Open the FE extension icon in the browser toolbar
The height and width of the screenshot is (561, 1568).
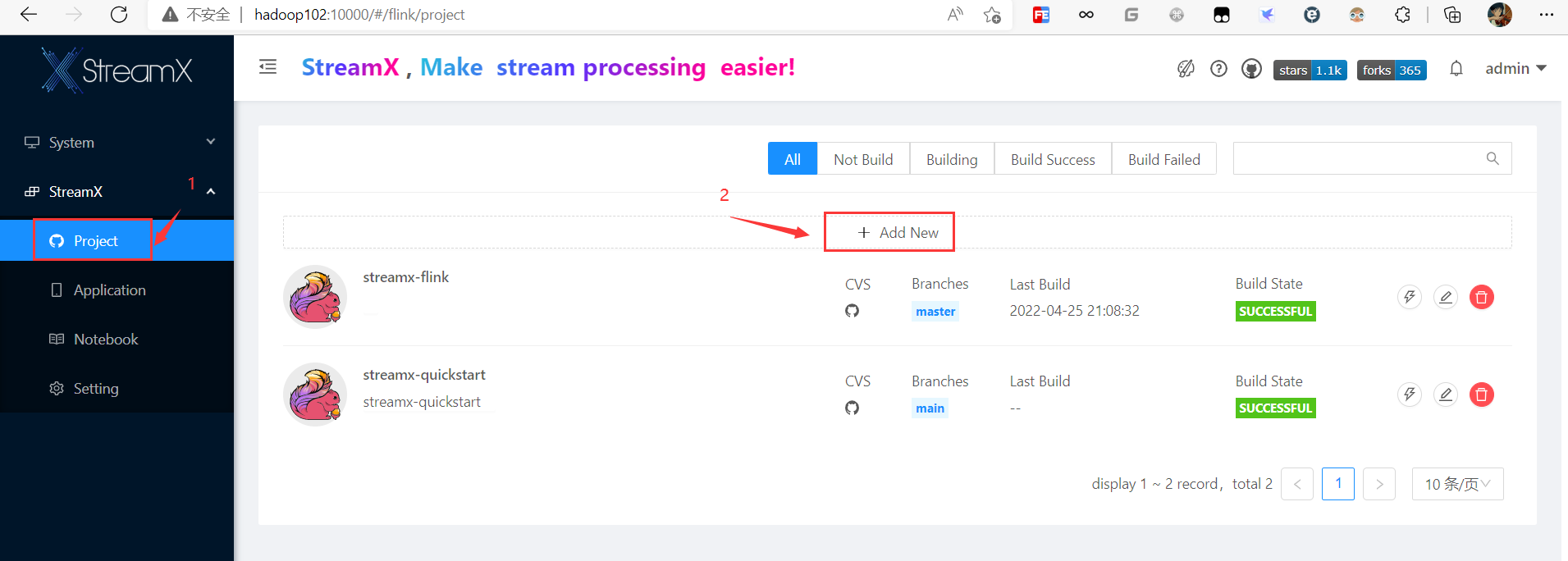(x=1041, y=15)
